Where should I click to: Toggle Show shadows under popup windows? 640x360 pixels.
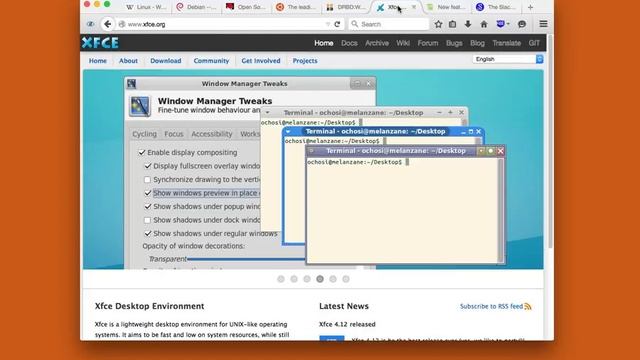click(x=148, y=207)
